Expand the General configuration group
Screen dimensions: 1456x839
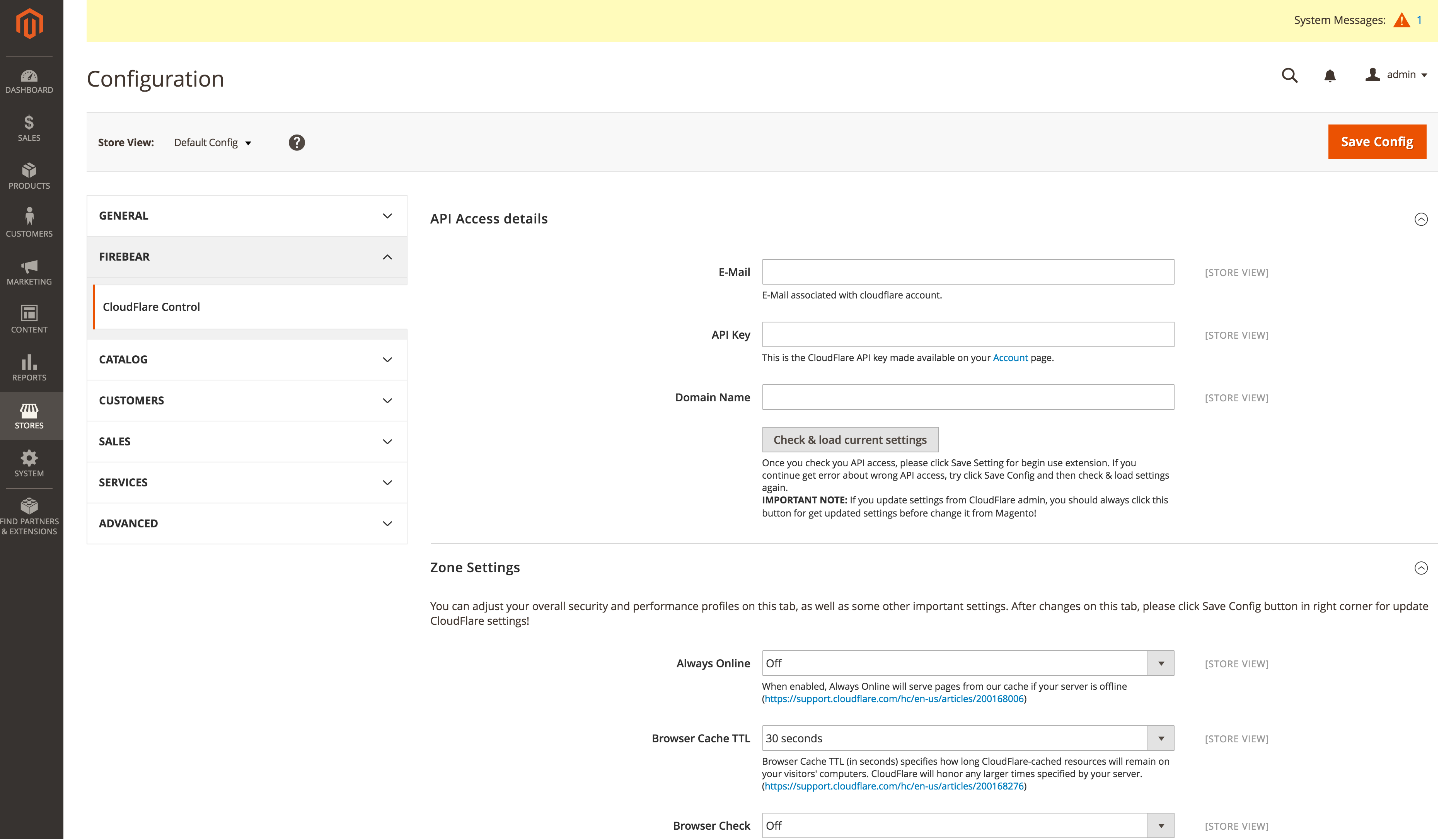pyautogui.click(x=247, y=215)
